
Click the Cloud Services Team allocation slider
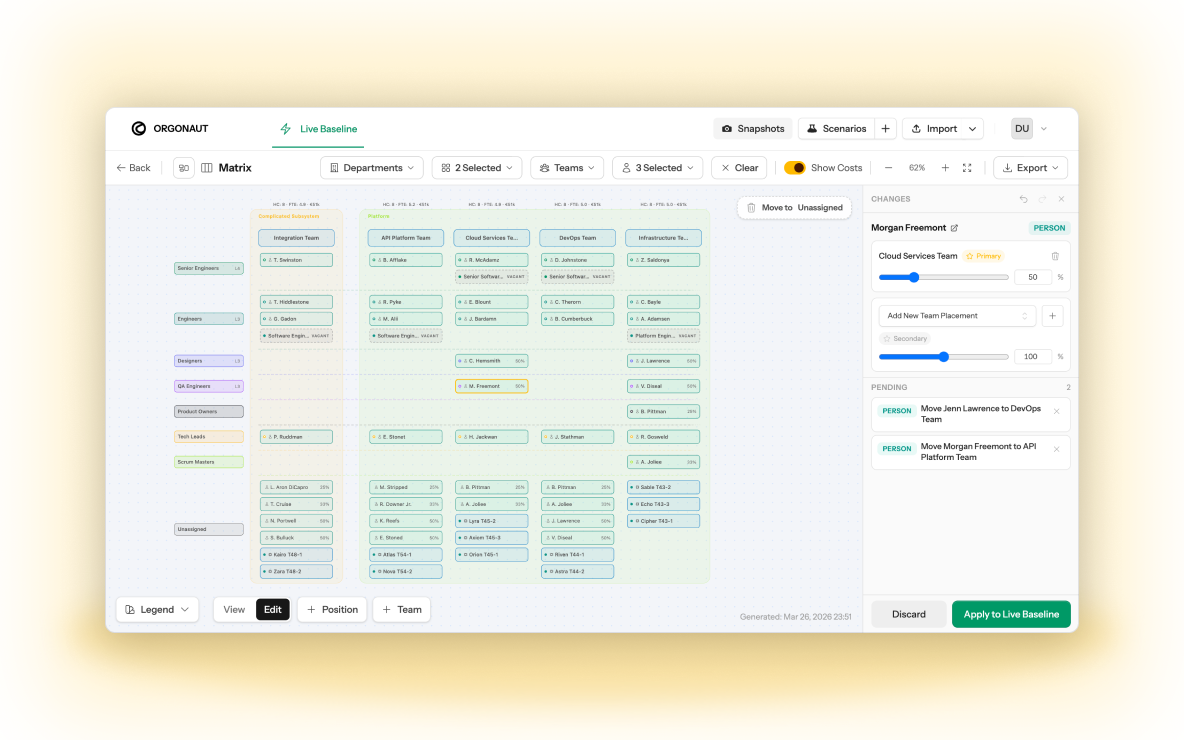click(943, 277)
